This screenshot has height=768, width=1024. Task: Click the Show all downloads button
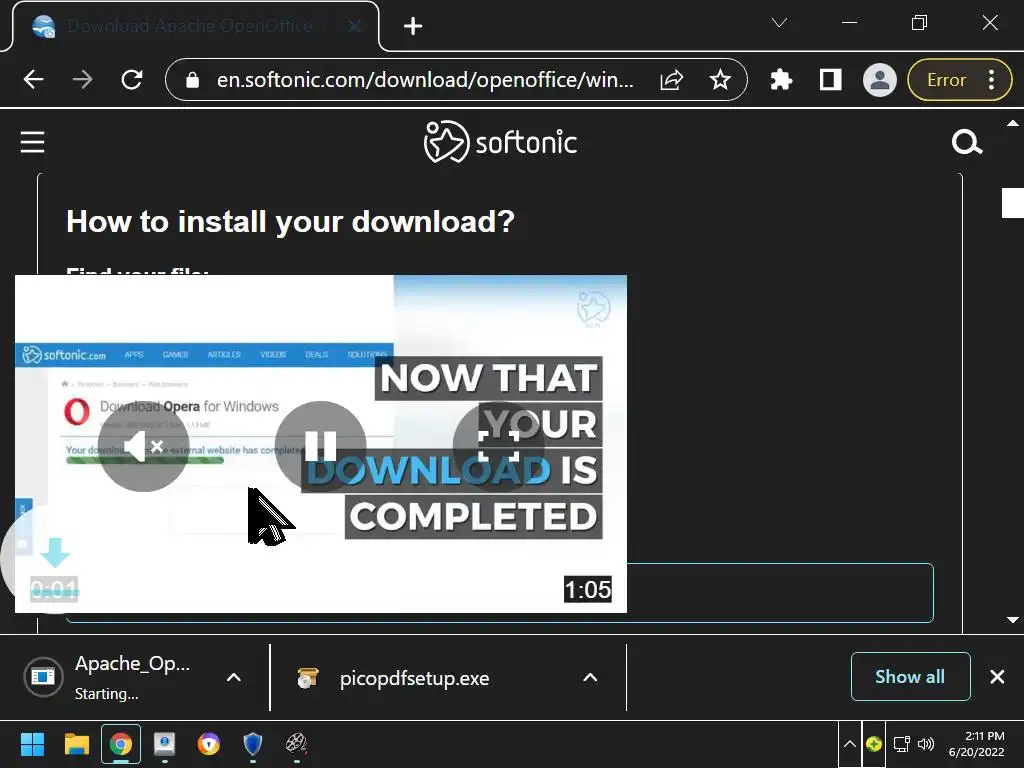point(910,677)
